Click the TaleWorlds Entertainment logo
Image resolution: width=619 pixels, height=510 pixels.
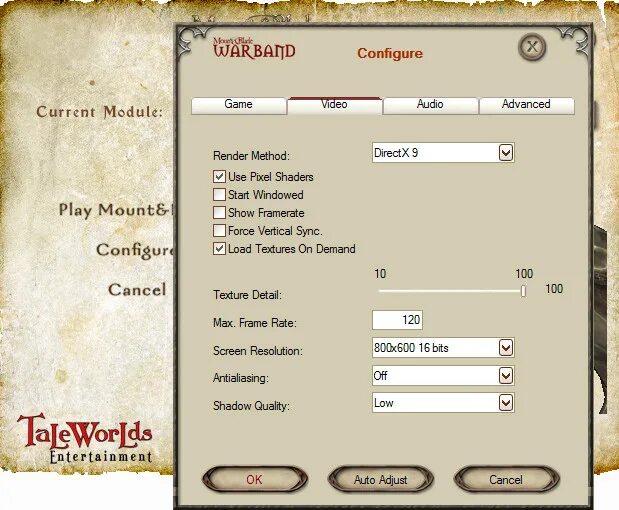84,439
